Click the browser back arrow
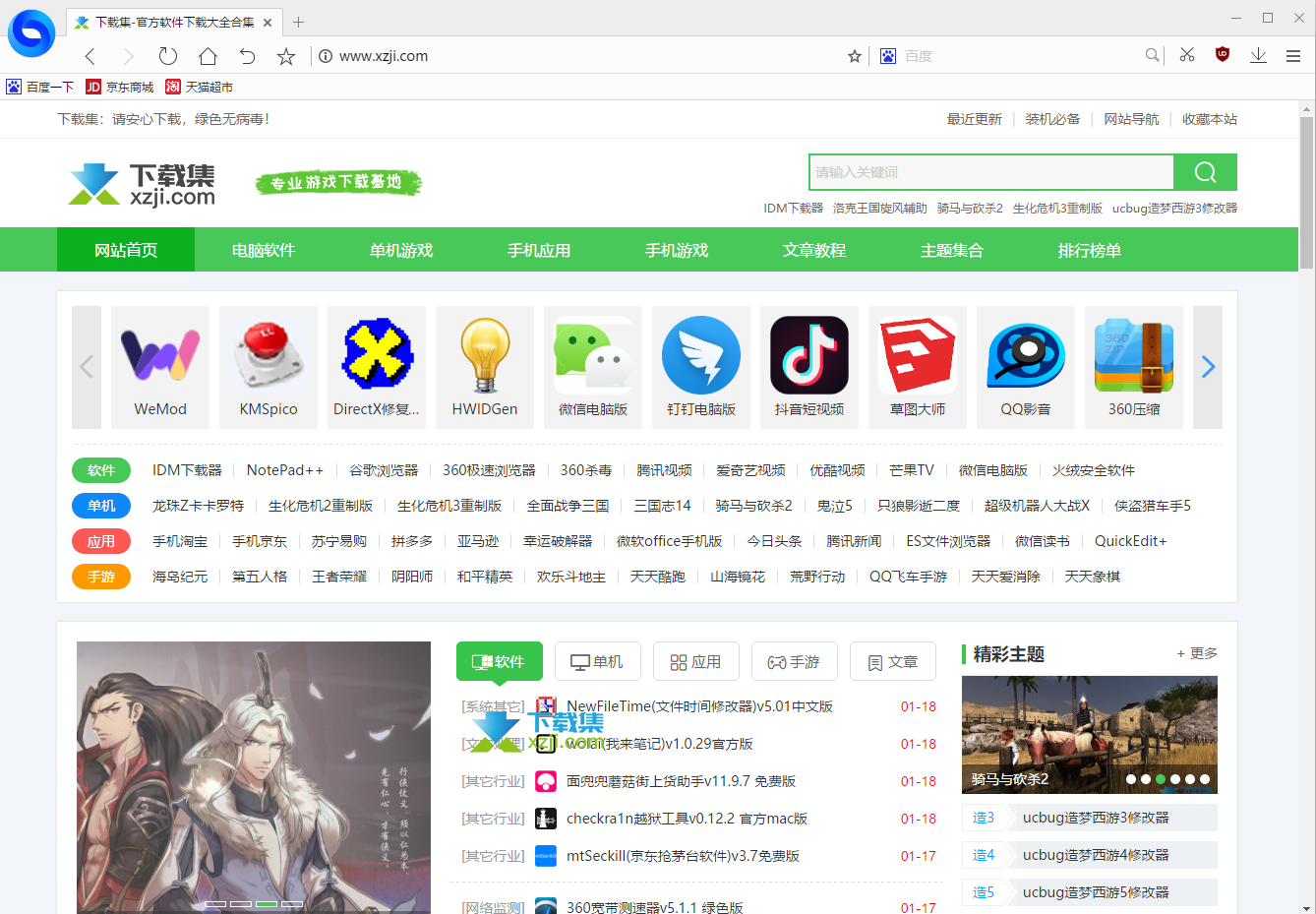Image resolution: width=1316 pixels, height=914 pixels. tap(90, 56)
